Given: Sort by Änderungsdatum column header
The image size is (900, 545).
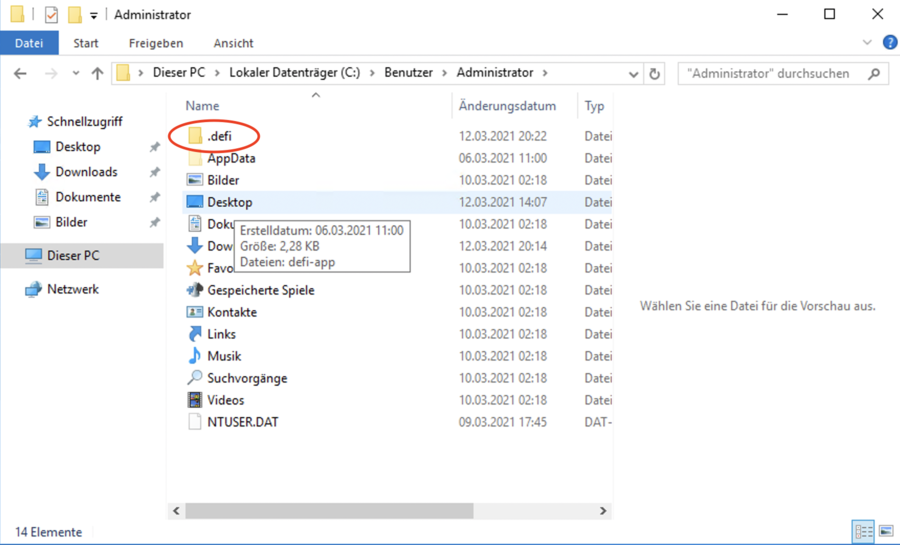Looking at the screenshot, I should click(x=506, y=105).
